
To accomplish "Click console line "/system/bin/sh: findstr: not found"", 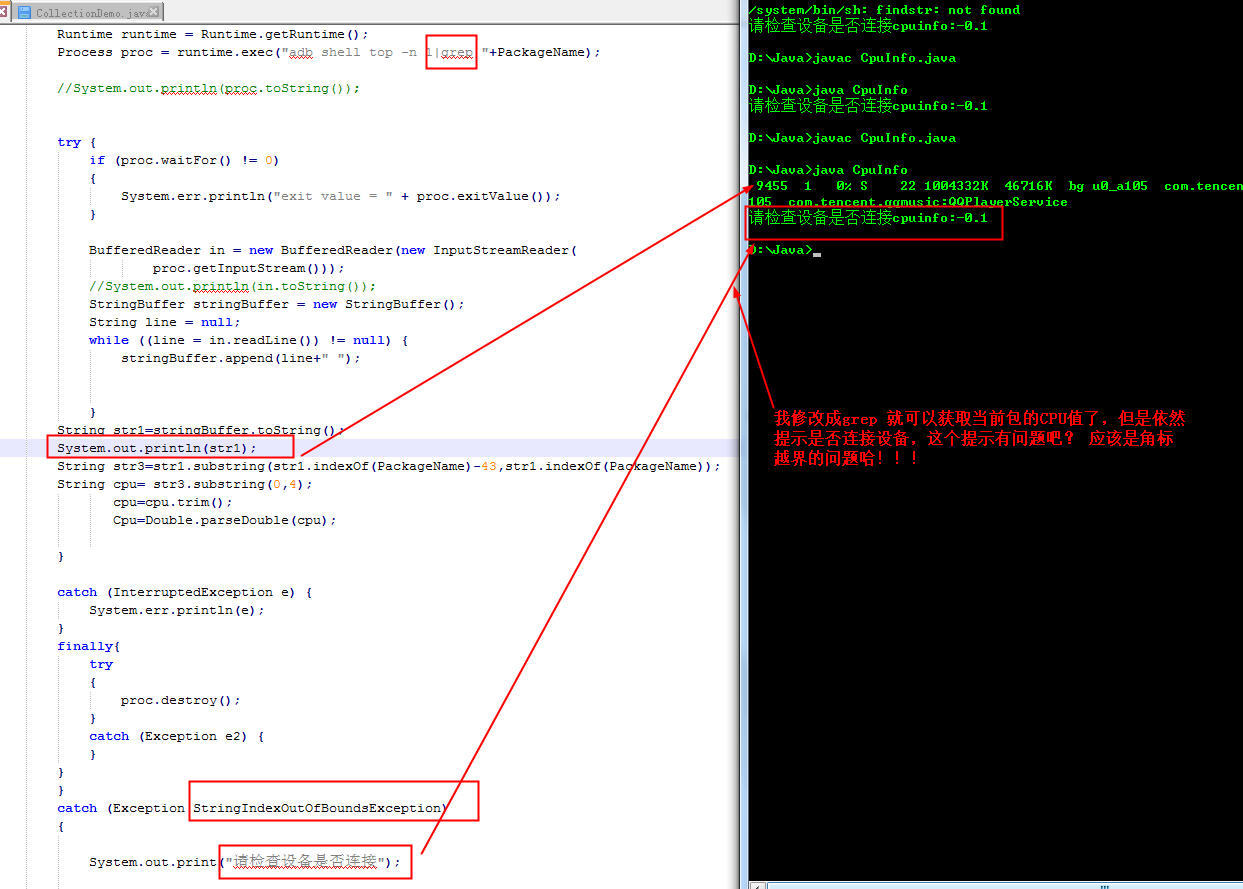I will pos(884,10).
